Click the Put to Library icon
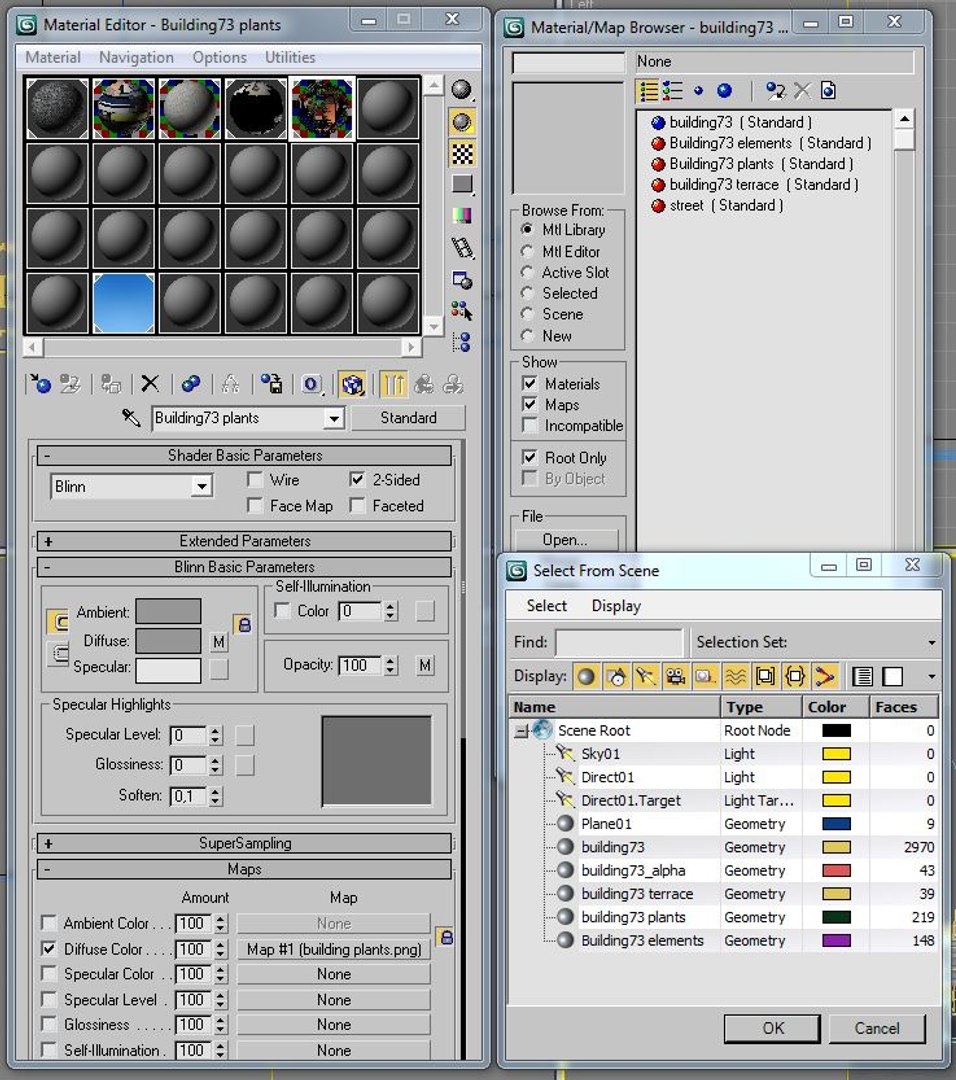This screenshot has width=956, height=1080. click(x=271, y=384)
